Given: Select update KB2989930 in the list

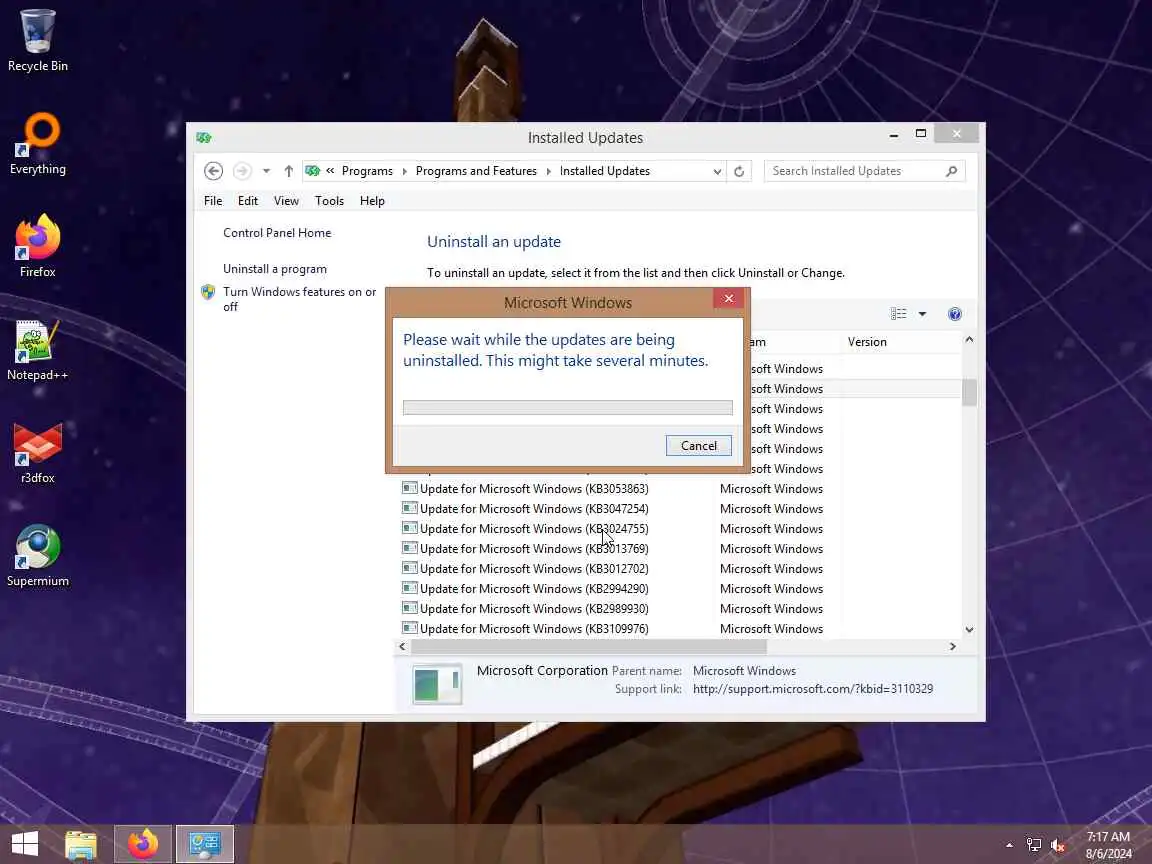Looking at the screenshot, I should (x=533, y=608).
